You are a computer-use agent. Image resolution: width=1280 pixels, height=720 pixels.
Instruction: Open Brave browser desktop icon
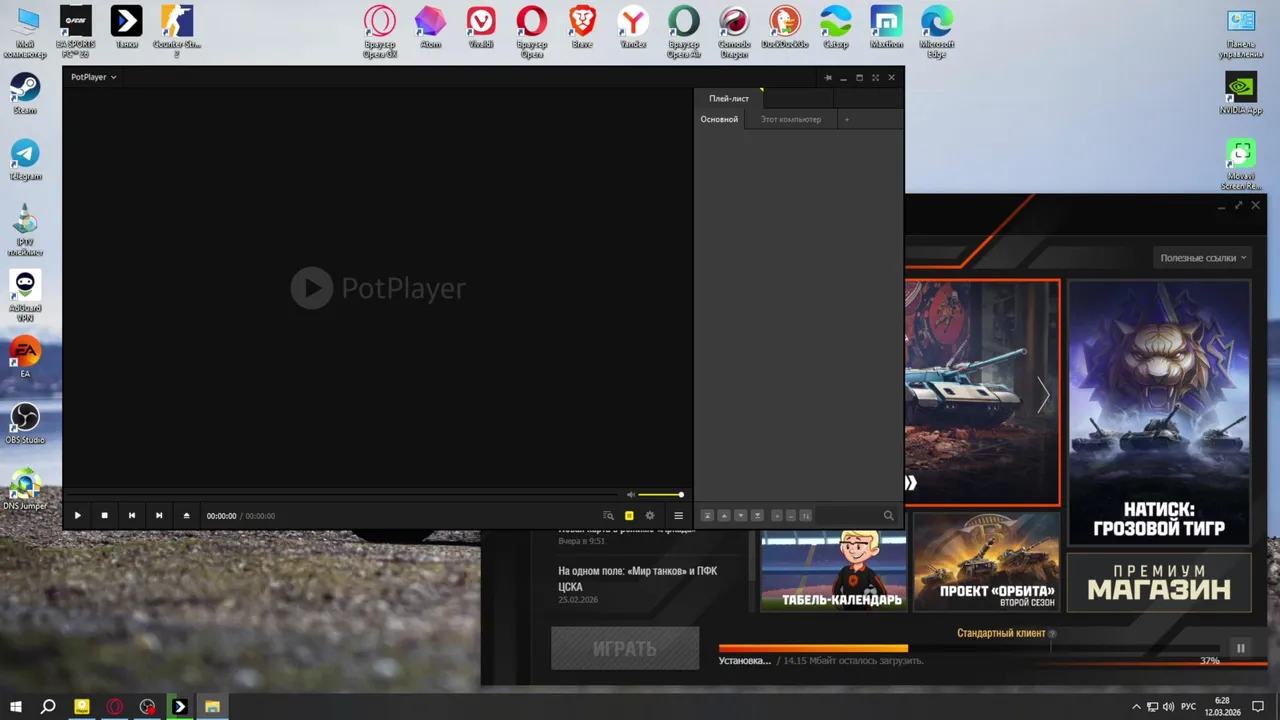click(x=582, y=27)
